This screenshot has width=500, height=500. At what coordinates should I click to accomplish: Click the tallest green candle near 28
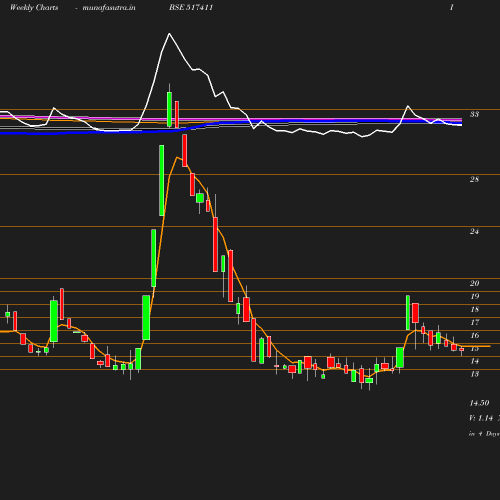[x=161, y=180]
